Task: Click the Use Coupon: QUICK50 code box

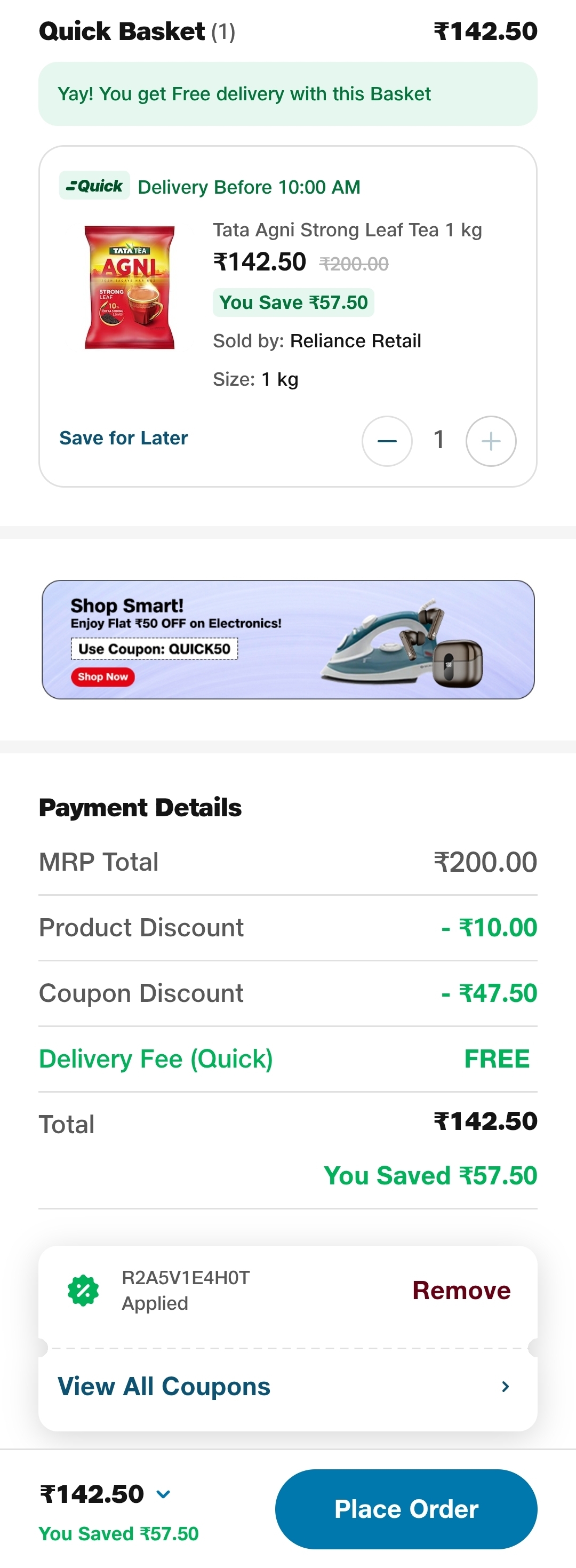Action: (155, 649)
